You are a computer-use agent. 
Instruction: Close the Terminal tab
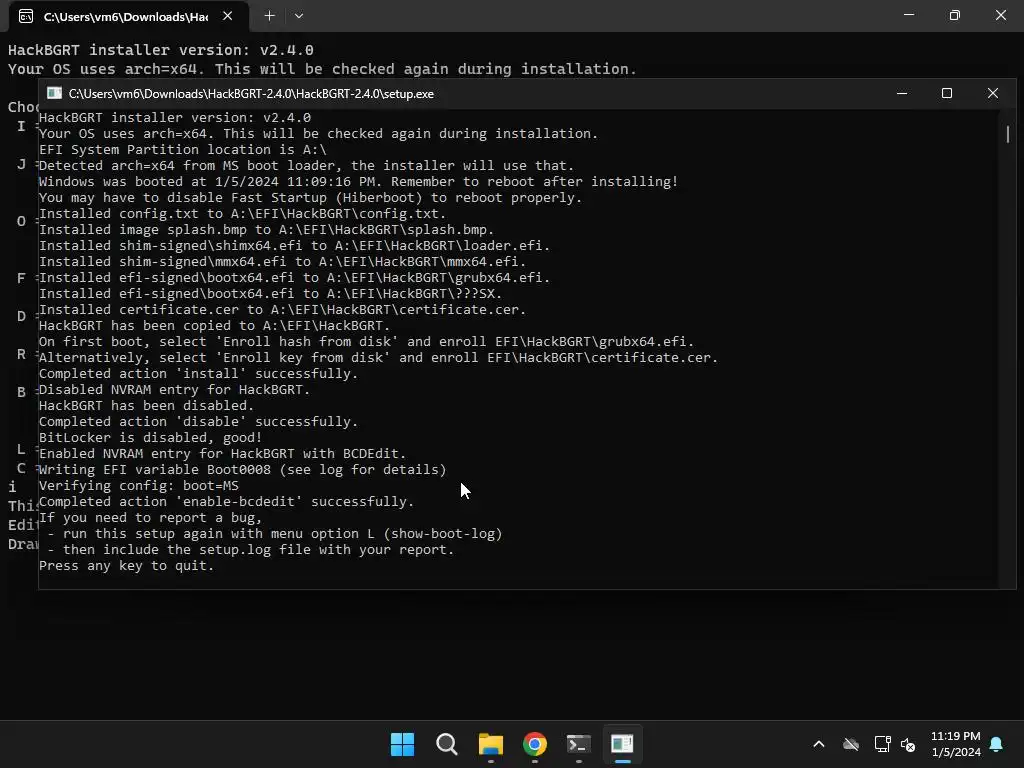pyautogui.click(x=227, y=16)
